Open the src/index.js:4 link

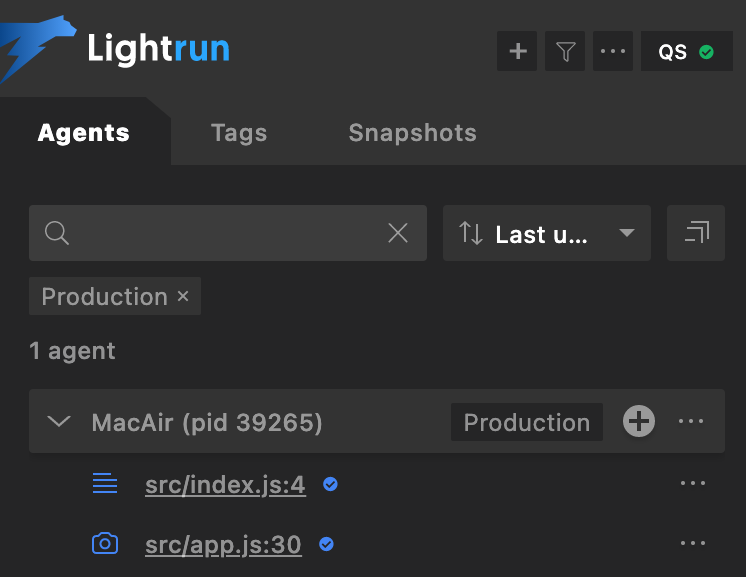pos(225,485)
